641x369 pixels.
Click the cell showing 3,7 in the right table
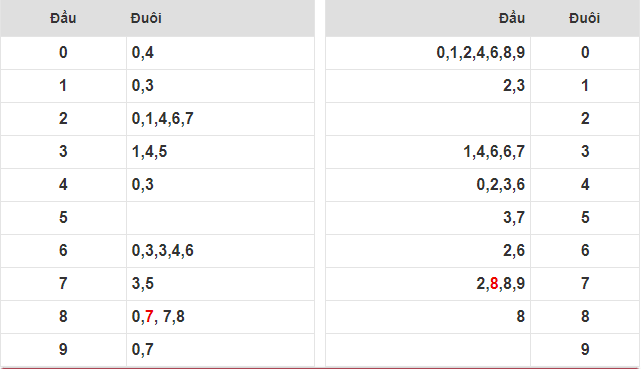(x=428, y=217)
